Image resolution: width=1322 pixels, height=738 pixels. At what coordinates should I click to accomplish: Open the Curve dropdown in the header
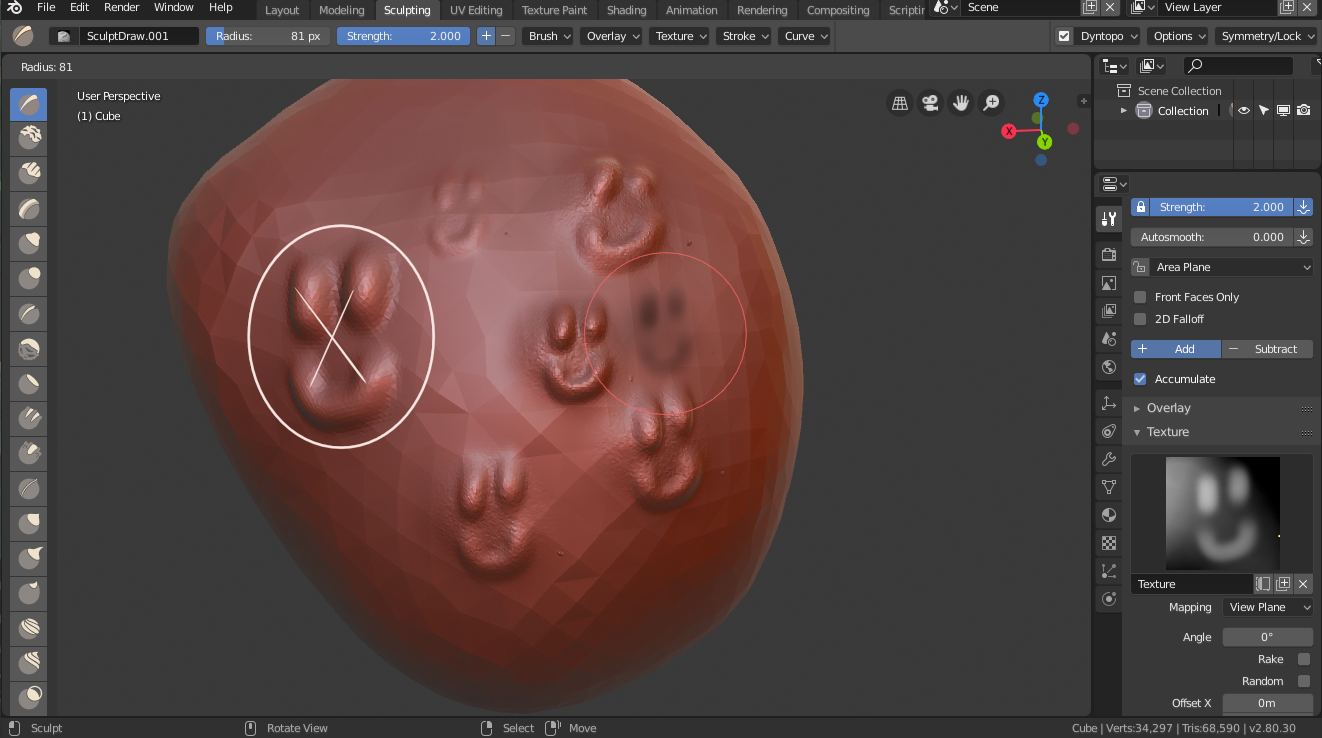(805, 36)
